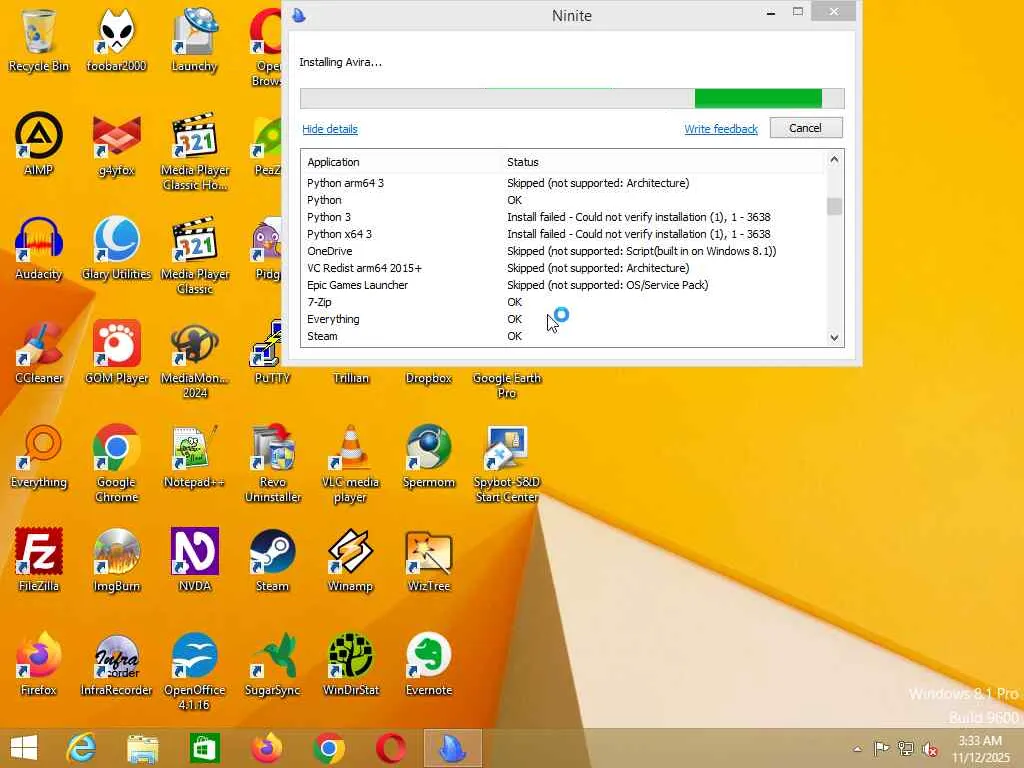Select the Python x64 3 row
The height and width of the screenshot is (768, 1024).
(x=564, y=234)
